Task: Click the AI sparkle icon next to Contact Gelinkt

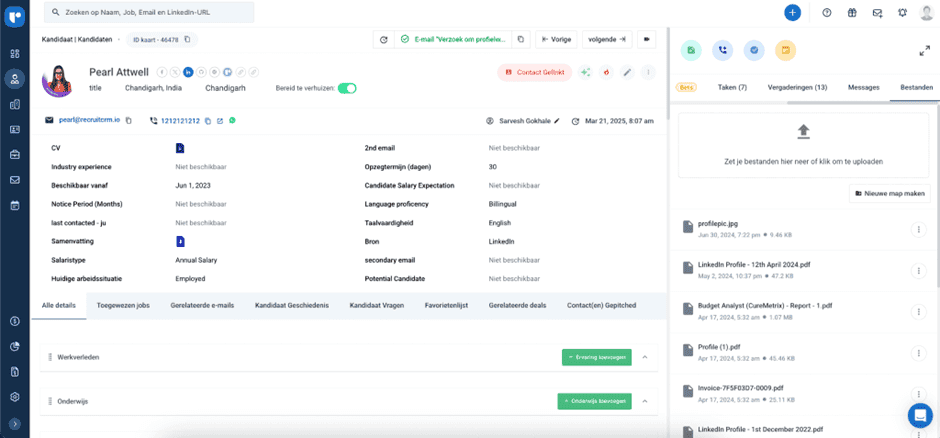Action: (x=586, y=72)
